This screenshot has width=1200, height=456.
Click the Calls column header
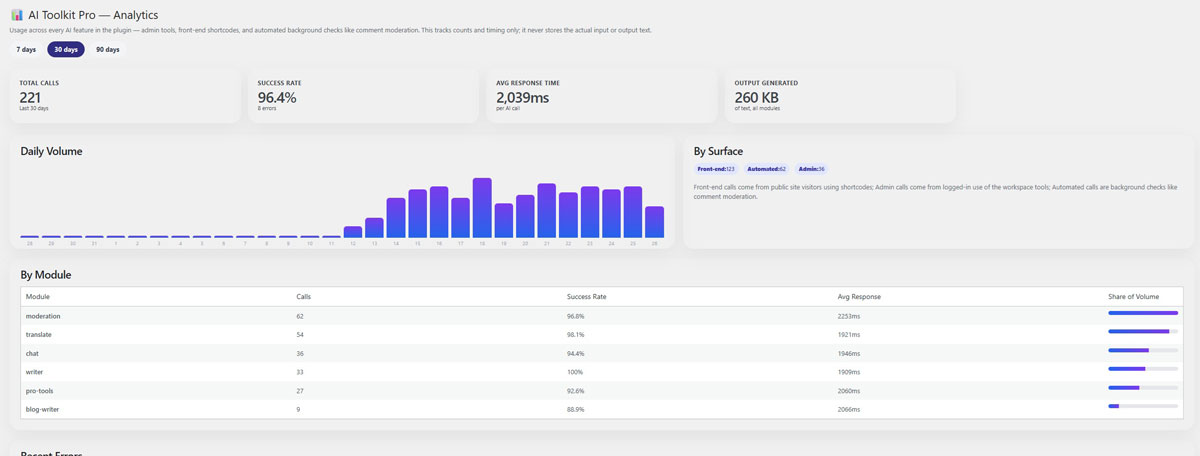(304, 297)
